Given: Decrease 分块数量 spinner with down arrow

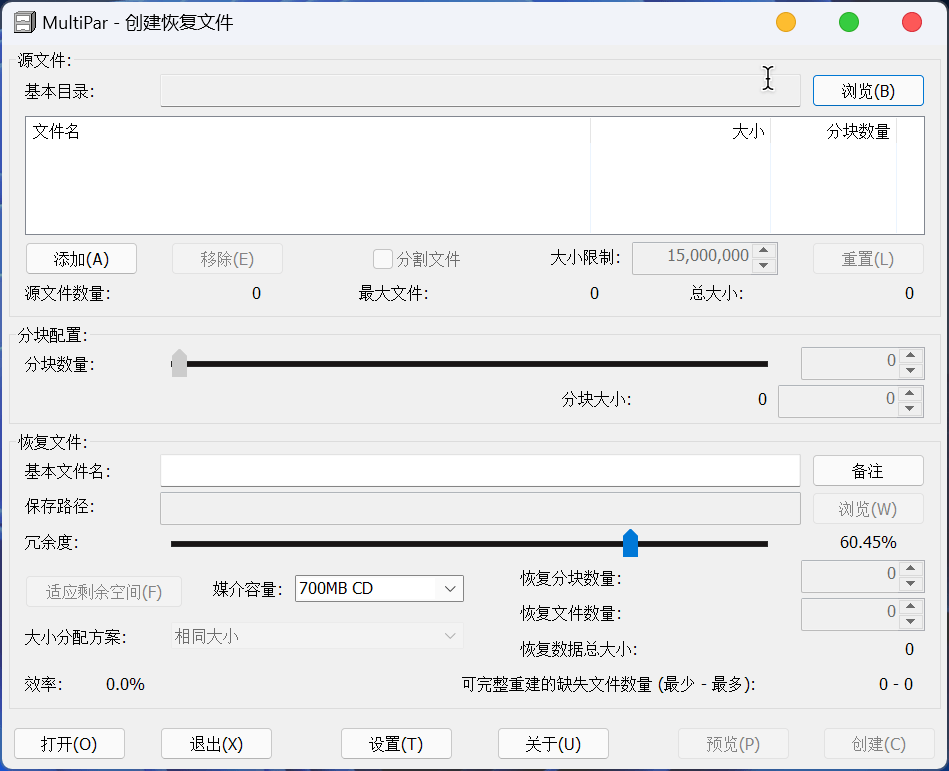Looking at the screenshot, I should pyautogui.click(x=911, y=370).
